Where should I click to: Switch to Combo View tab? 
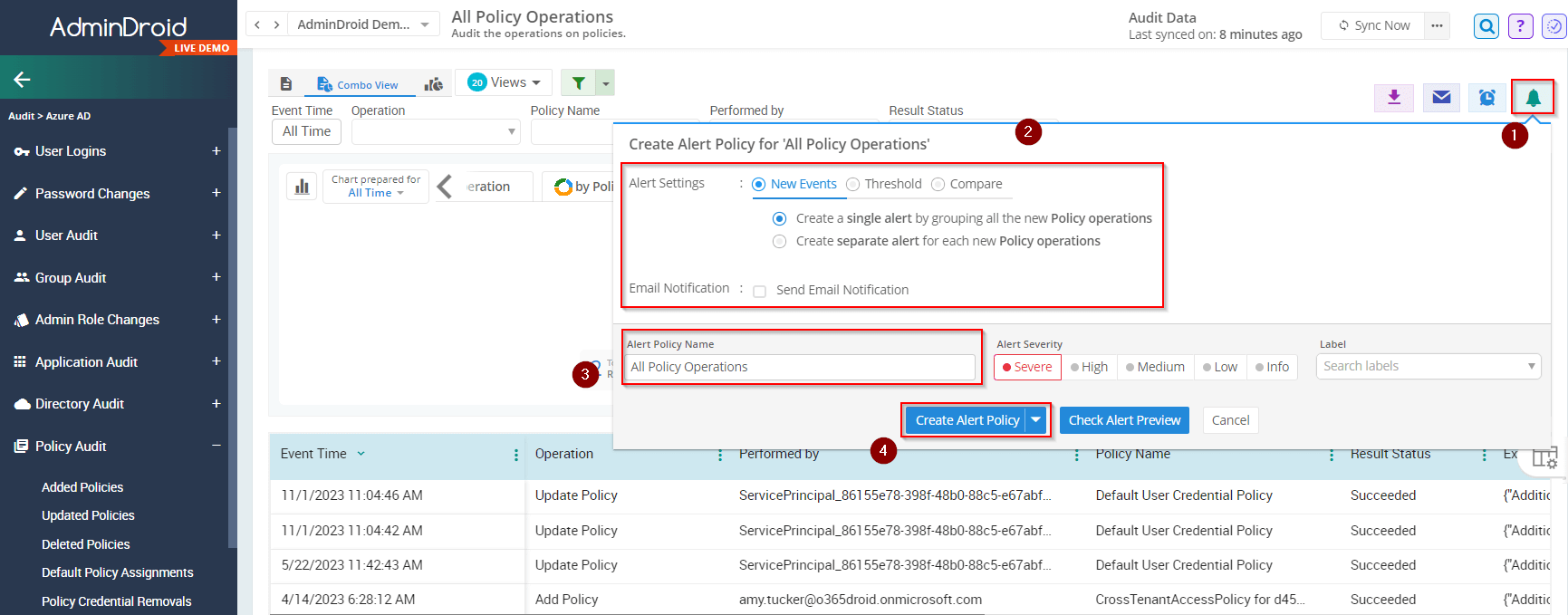pyautogui.click(x=358, y=84)
